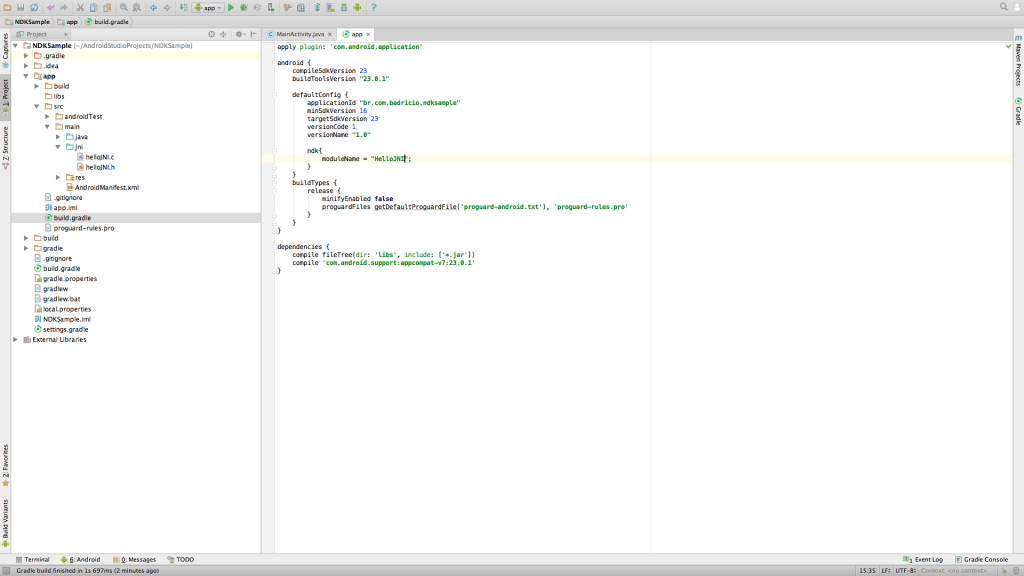
Task: Expand the External Libraries node
Action: [x=15, y=339]
